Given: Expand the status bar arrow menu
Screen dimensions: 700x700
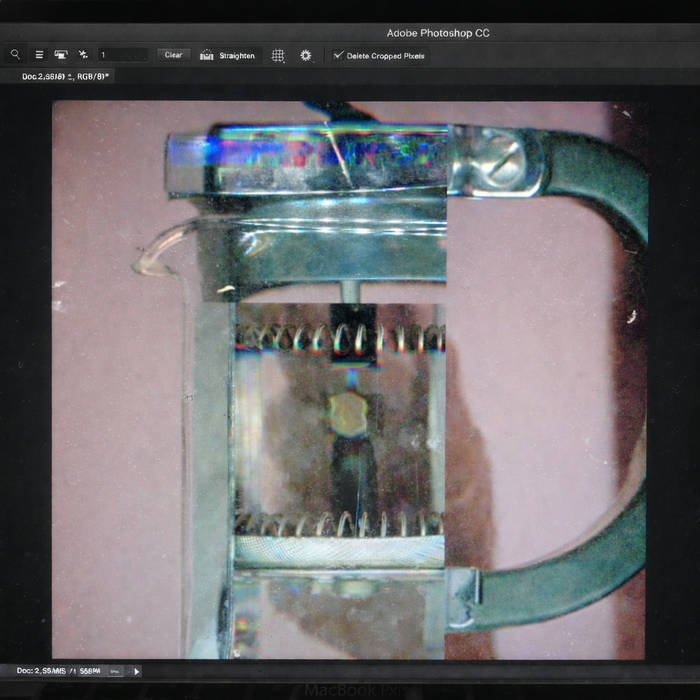Looking at the screenshot, I should click(x=137, y=671).
